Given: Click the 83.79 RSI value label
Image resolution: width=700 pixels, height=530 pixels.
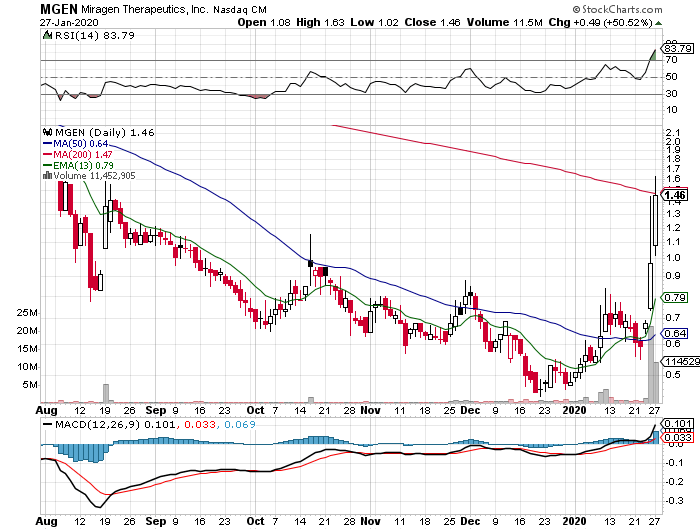Looking at the screenshot, I should pos(678,47).
